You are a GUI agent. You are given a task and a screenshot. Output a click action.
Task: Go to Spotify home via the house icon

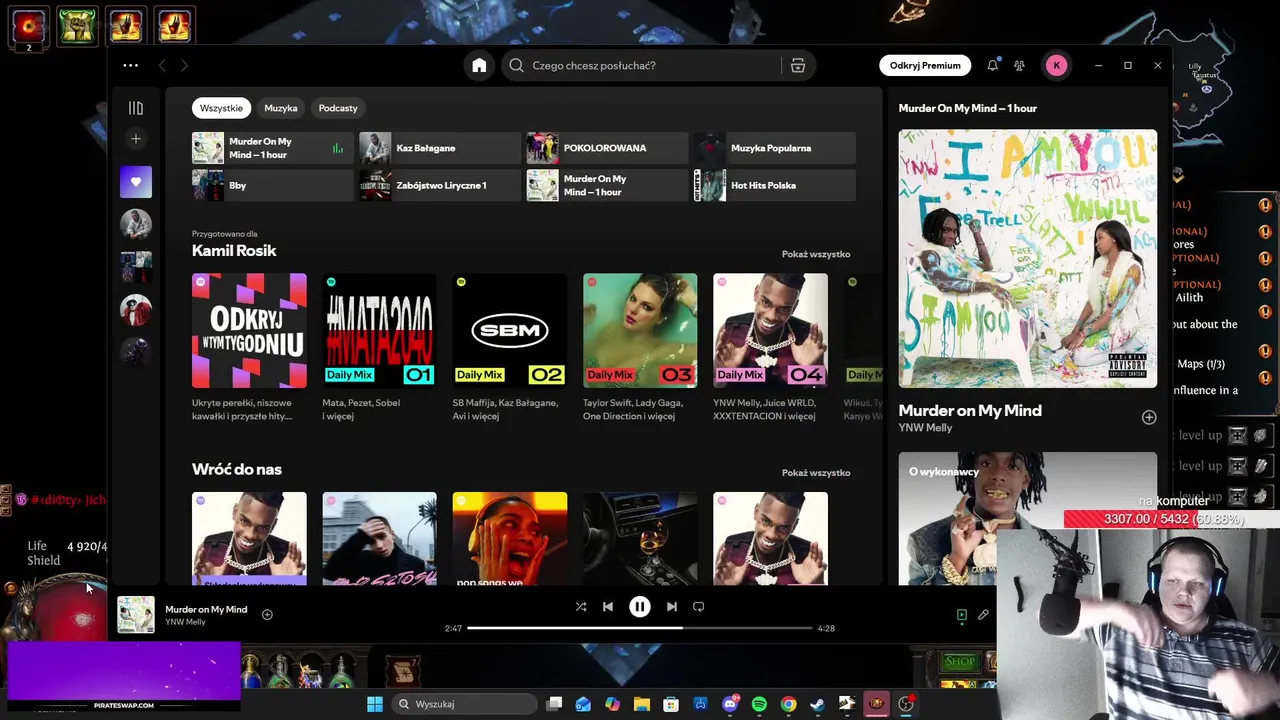tap(479, 65)
